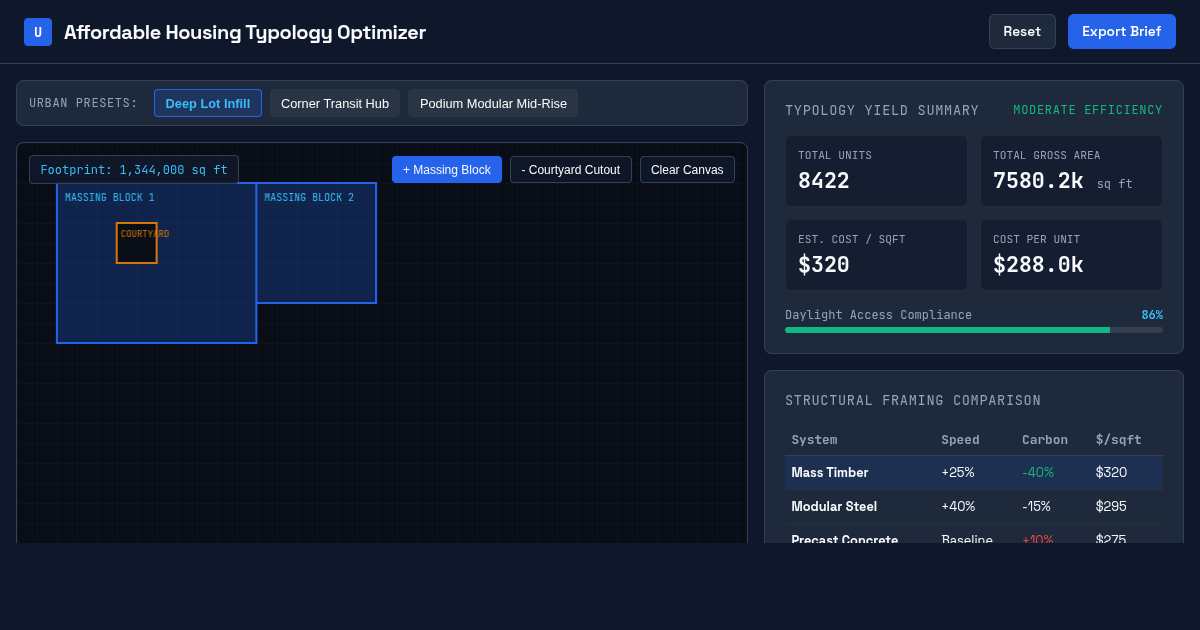Click the Est. Cost / Sqft $320 value

coord(824,265)
